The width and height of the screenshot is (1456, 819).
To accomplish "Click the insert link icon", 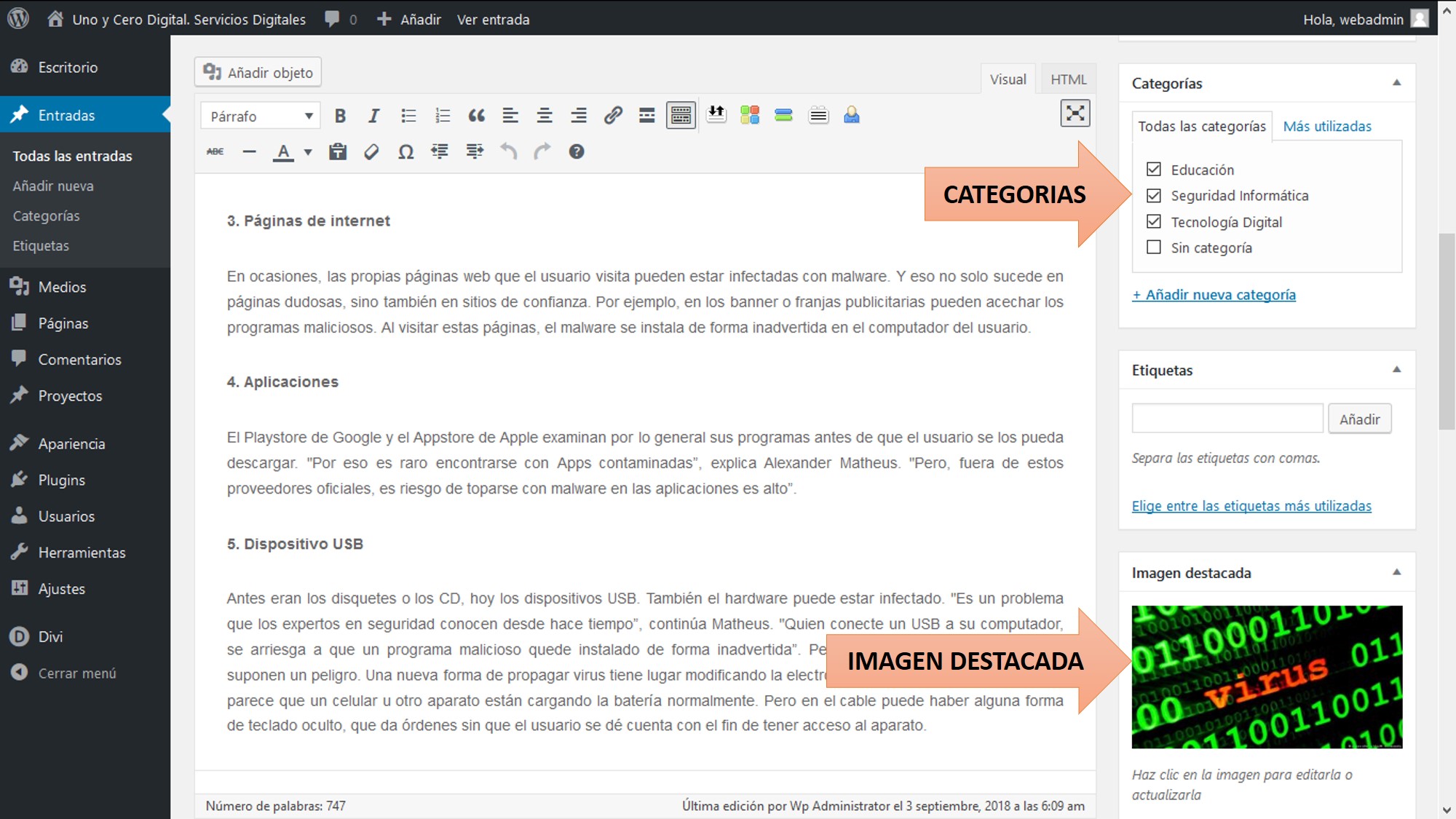I will [x=612, y=116].
